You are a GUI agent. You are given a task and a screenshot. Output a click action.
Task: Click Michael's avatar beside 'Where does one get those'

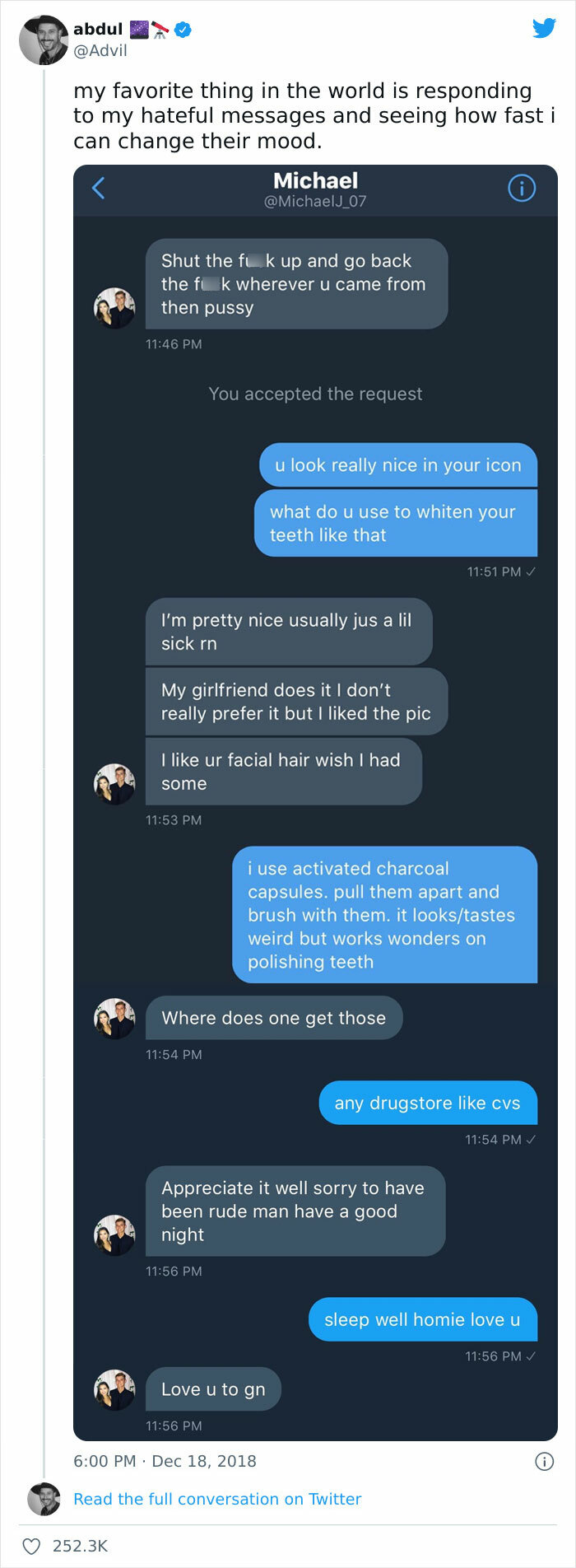pyautogui.click(x=115, y=1018)
